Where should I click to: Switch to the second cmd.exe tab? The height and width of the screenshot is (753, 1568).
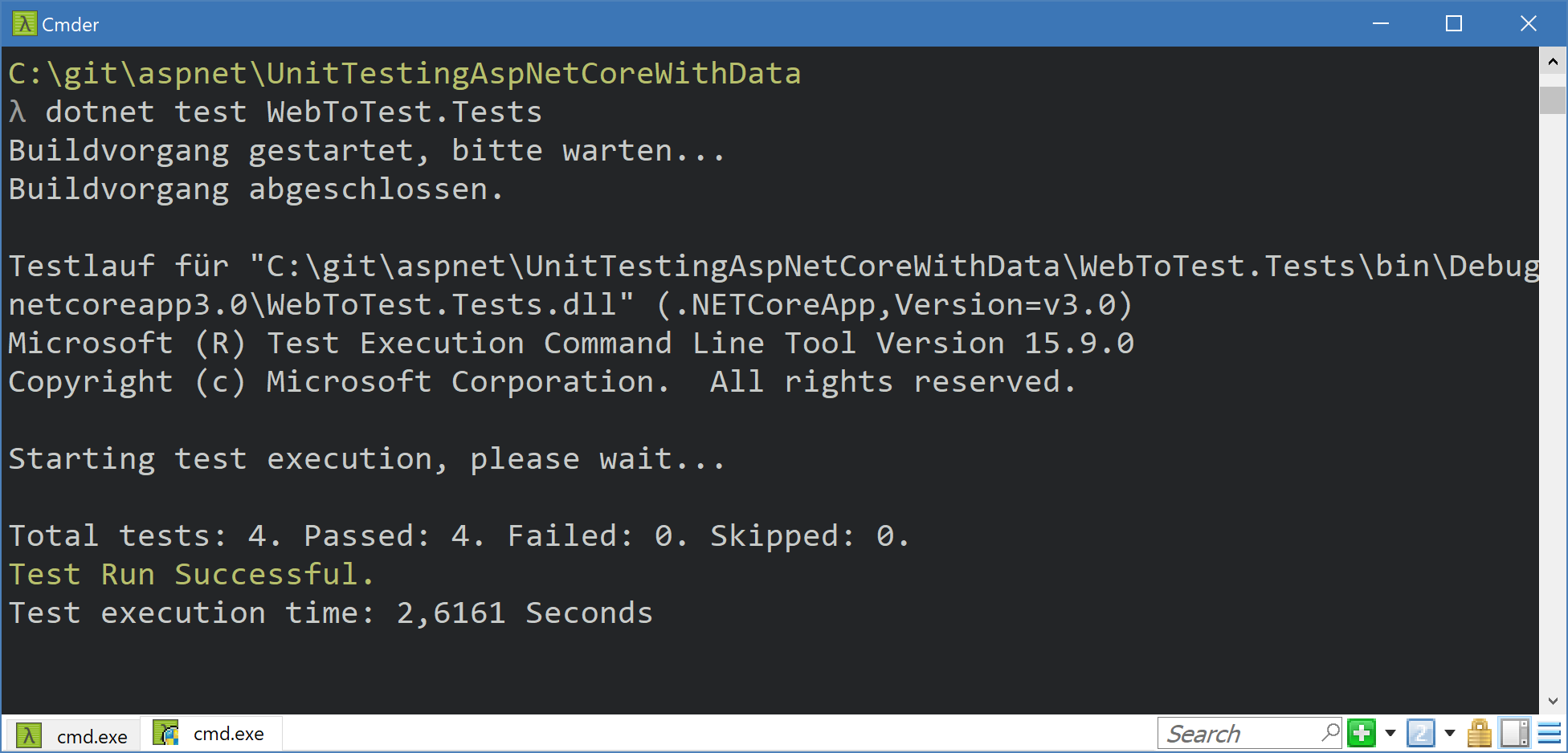pyautogui.click(x=212, y=733)
